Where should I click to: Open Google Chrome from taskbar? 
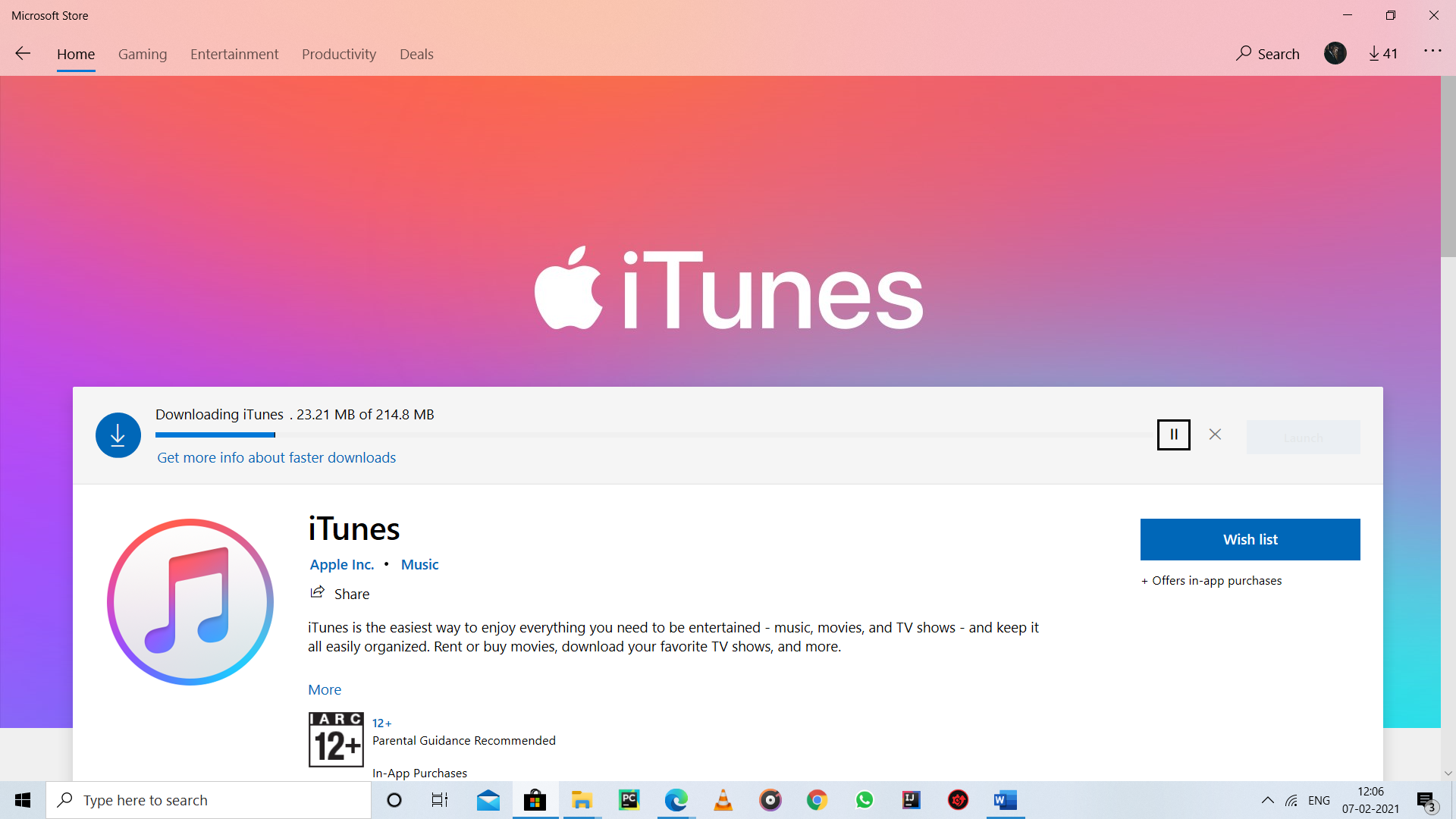(817, 800)
